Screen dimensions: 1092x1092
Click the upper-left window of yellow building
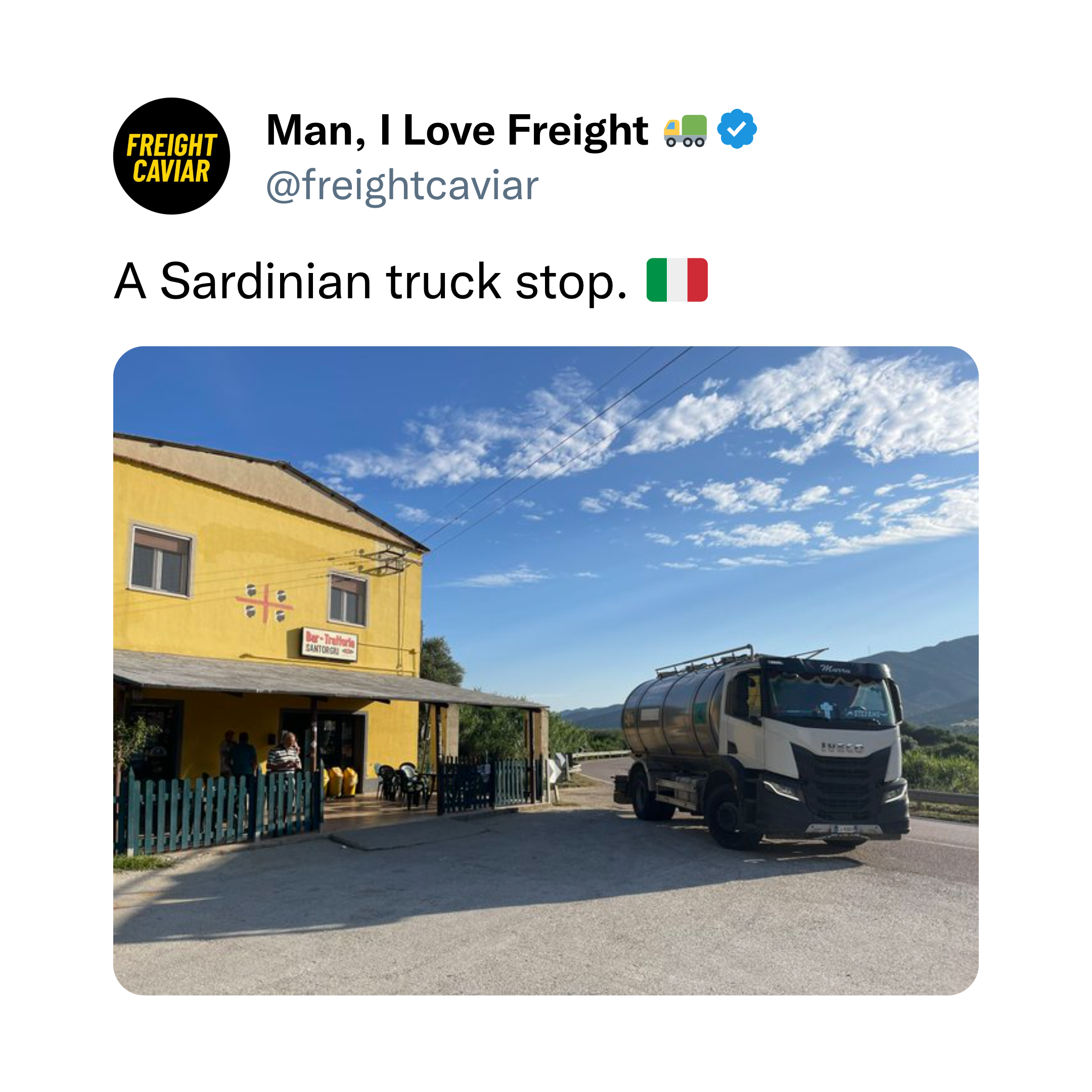coord(161,561)
